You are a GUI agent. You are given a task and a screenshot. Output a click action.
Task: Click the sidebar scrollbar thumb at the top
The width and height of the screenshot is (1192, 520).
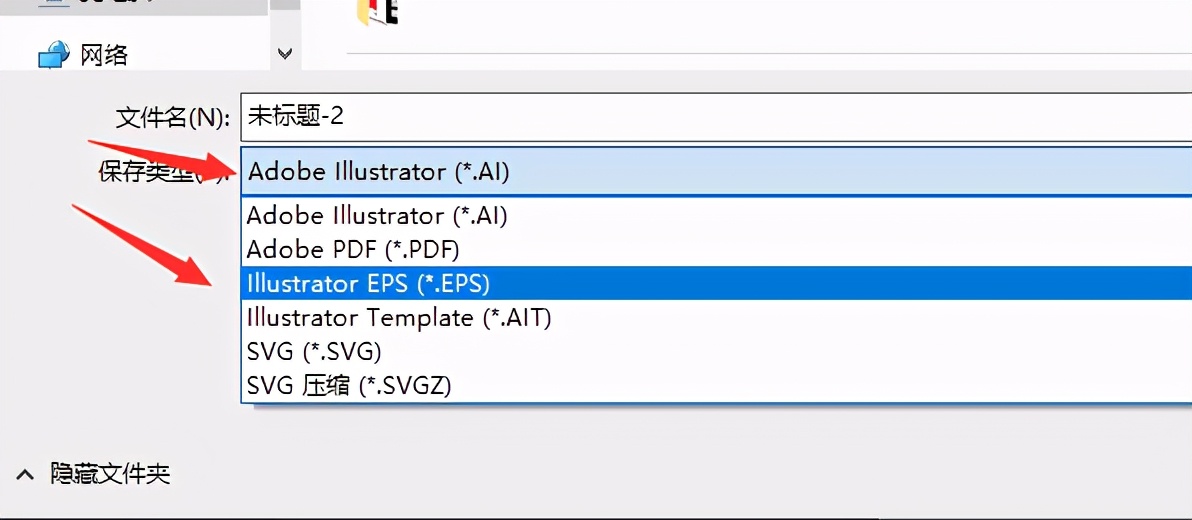pos(285,5)
